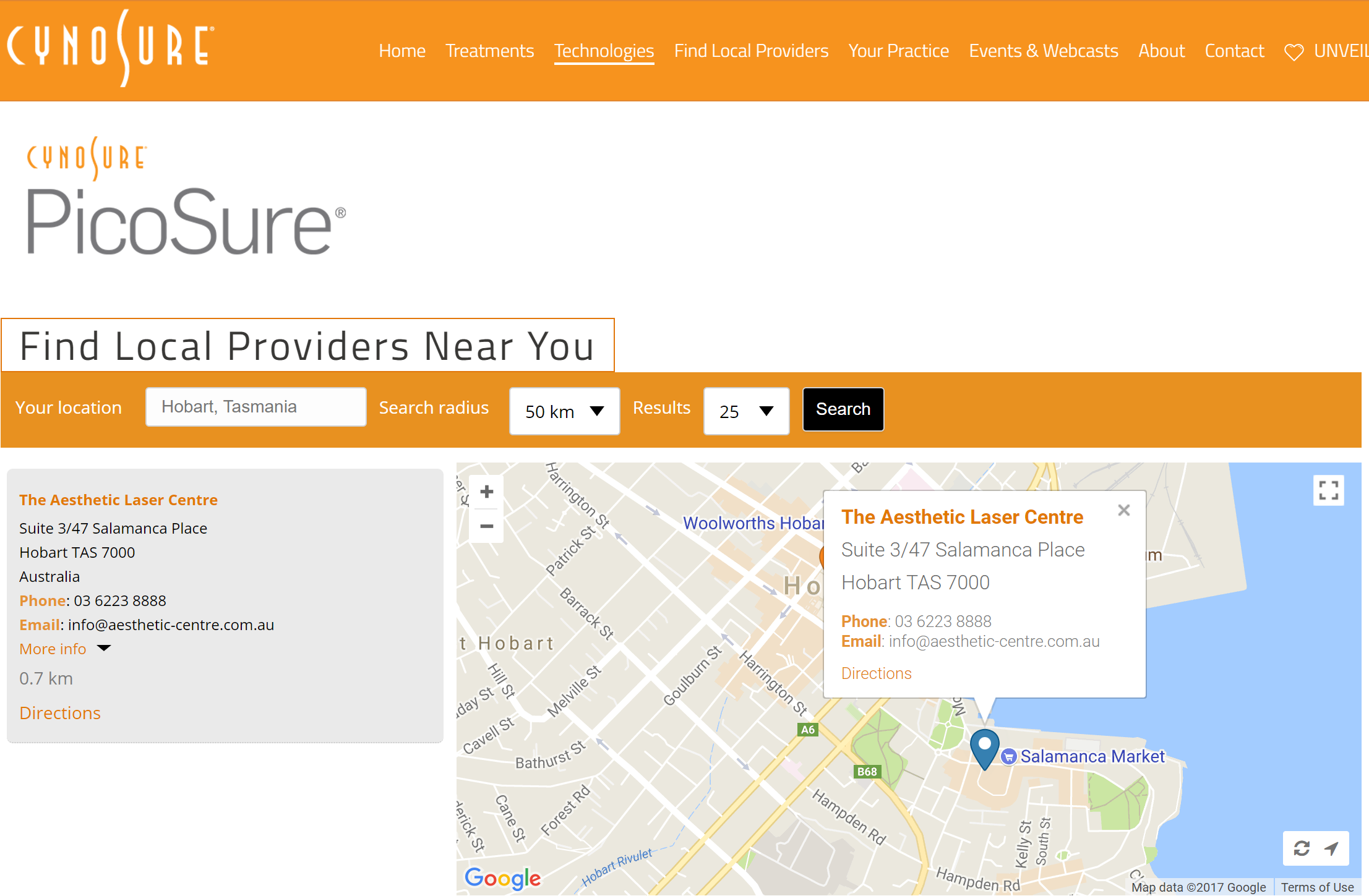This screenshot has width=1369, height=896.
Task: Open the Treatments menu item
Action: click(489, 51)
